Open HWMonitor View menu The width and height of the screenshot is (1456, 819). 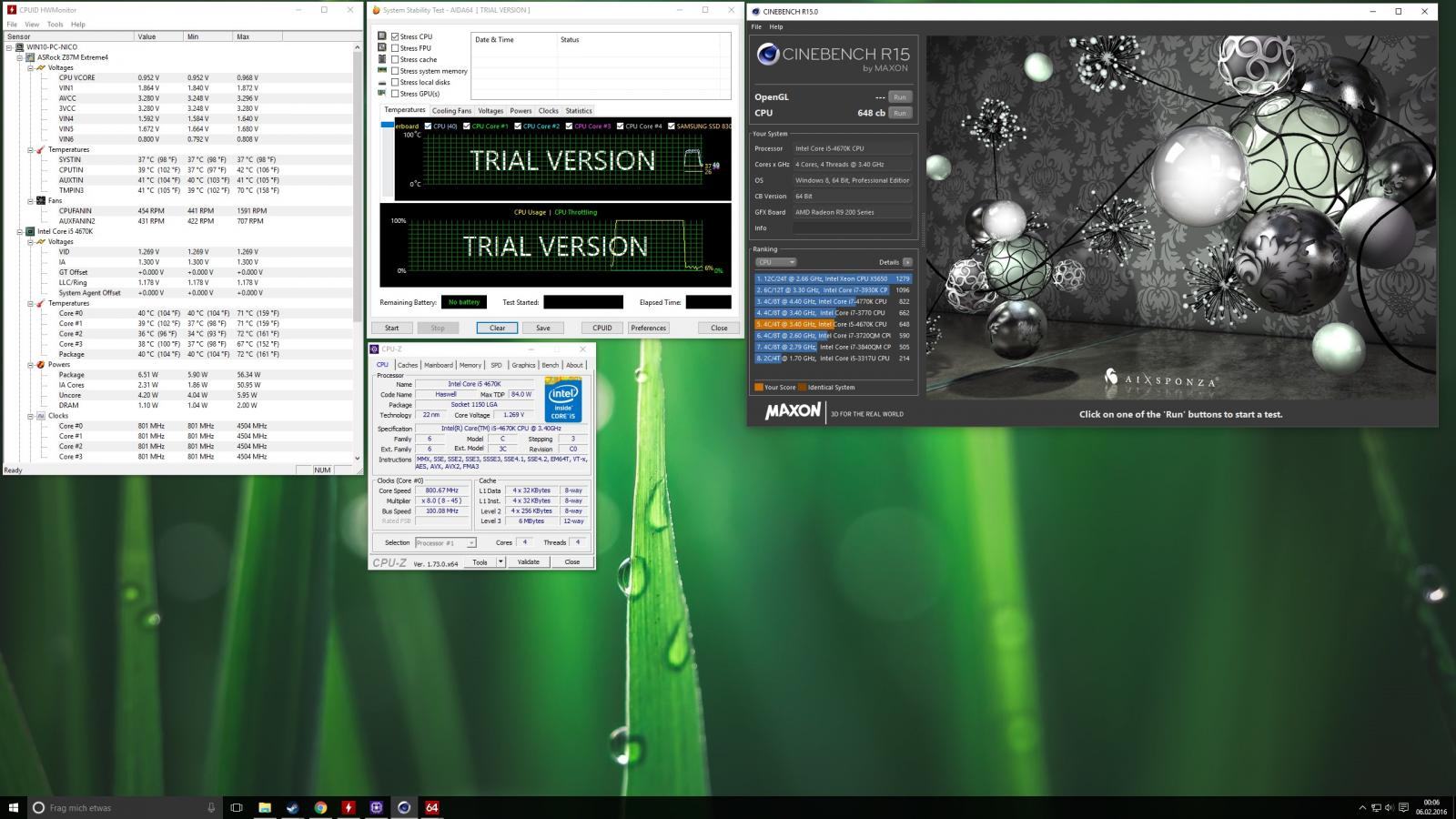pyautogui.click(x=32, y=25)
